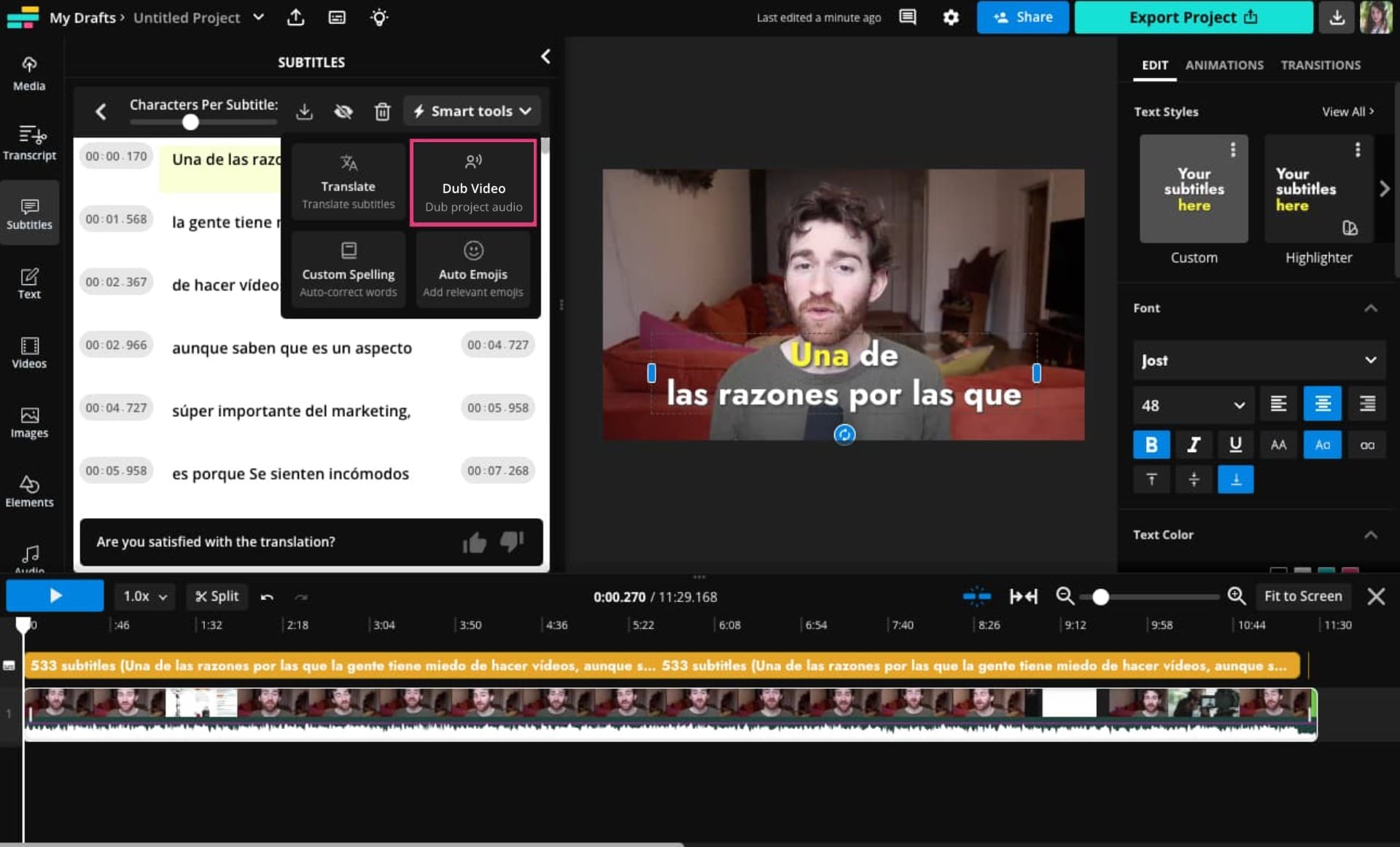
Task: Toggle bold text formatting
Action: pyautogui.click(x=1151, y=445)
